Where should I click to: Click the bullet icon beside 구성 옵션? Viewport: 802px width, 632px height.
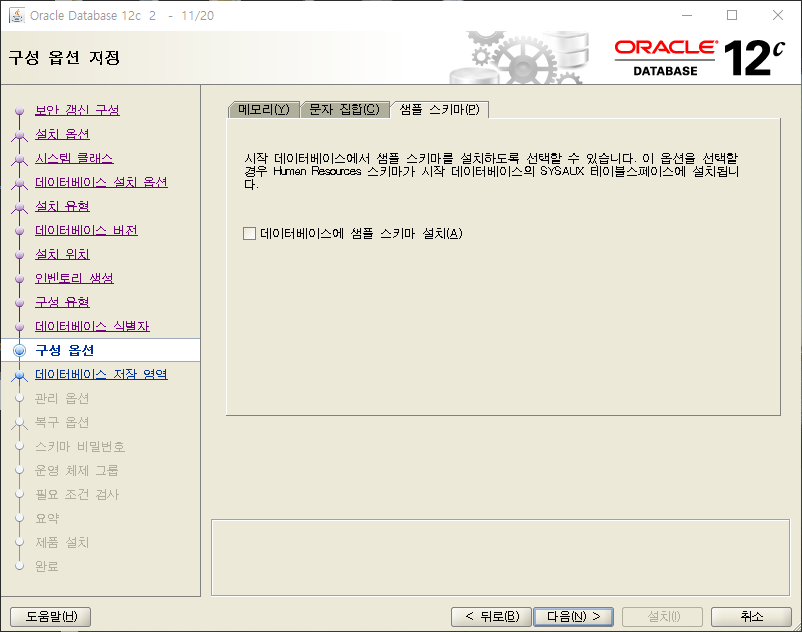(19, 350)
